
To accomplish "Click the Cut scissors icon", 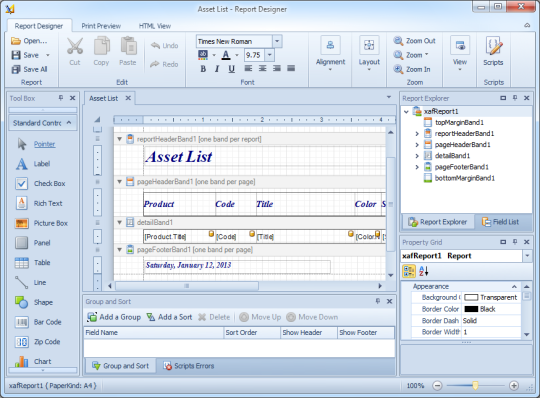I will coord(75,46).
